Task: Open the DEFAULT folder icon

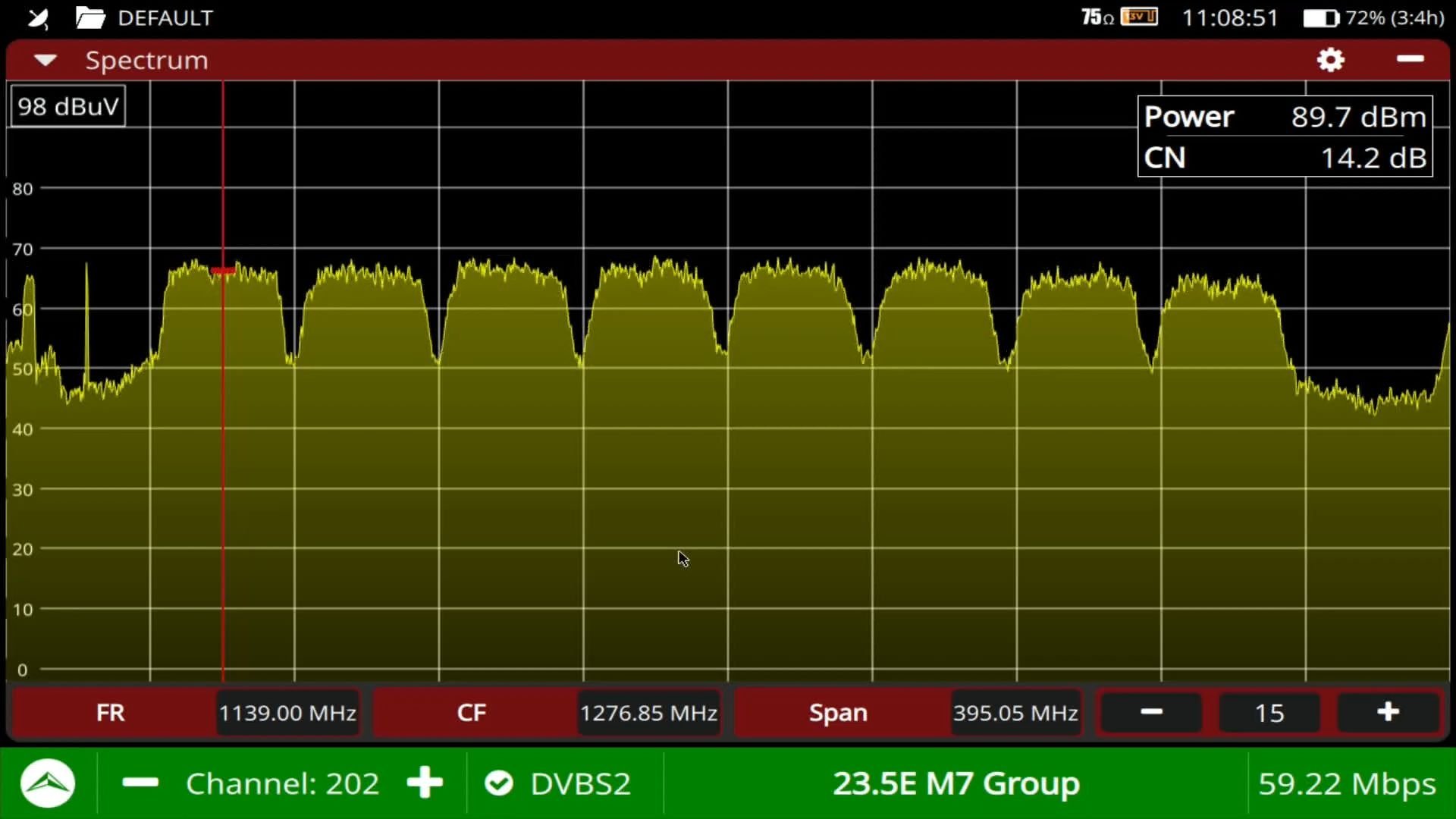Action: (90, 17)
